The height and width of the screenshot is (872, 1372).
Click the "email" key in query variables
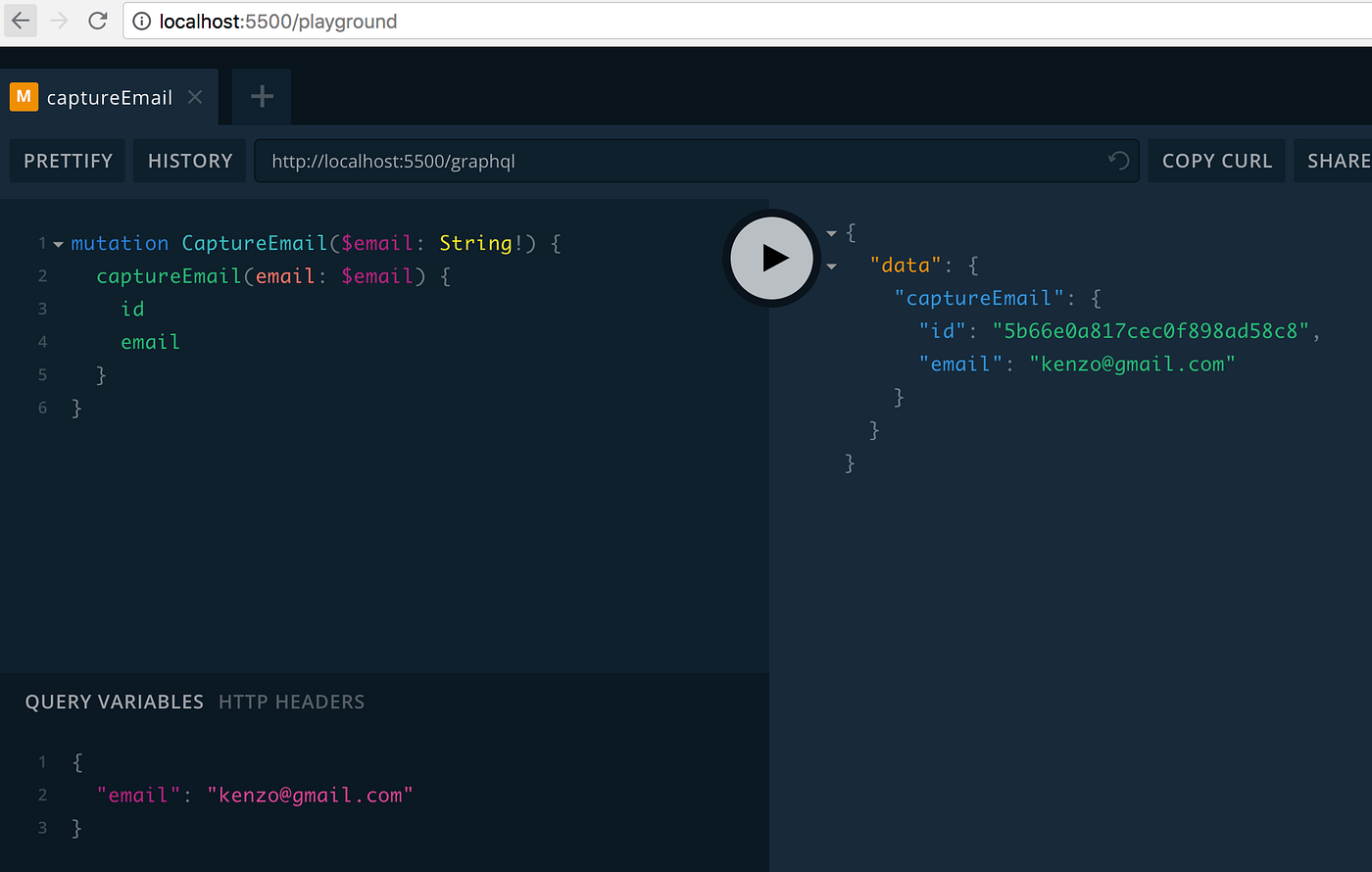tap(139, 795)
